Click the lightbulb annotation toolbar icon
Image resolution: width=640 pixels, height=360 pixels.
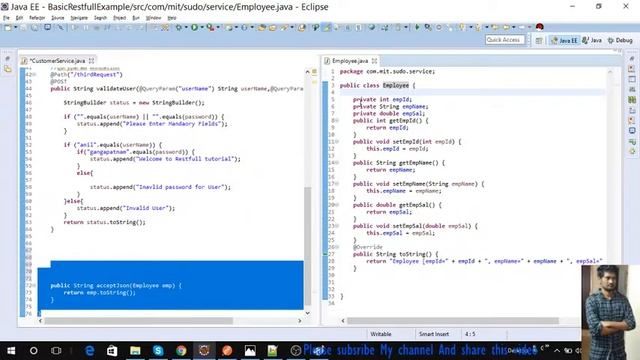462,27
